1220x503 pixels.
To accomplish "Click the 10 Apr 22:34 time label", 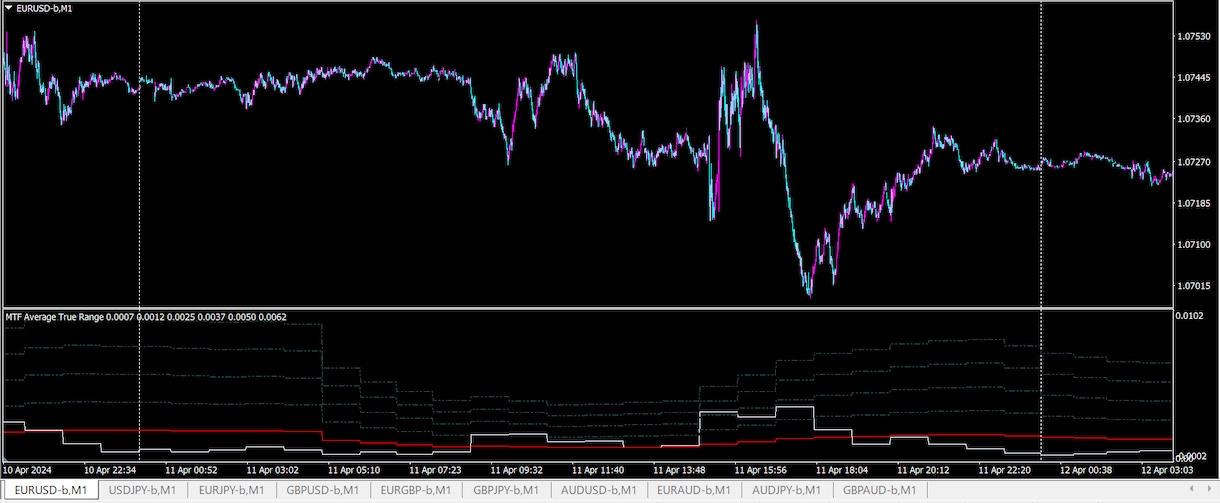I will (x=110, y=469).
